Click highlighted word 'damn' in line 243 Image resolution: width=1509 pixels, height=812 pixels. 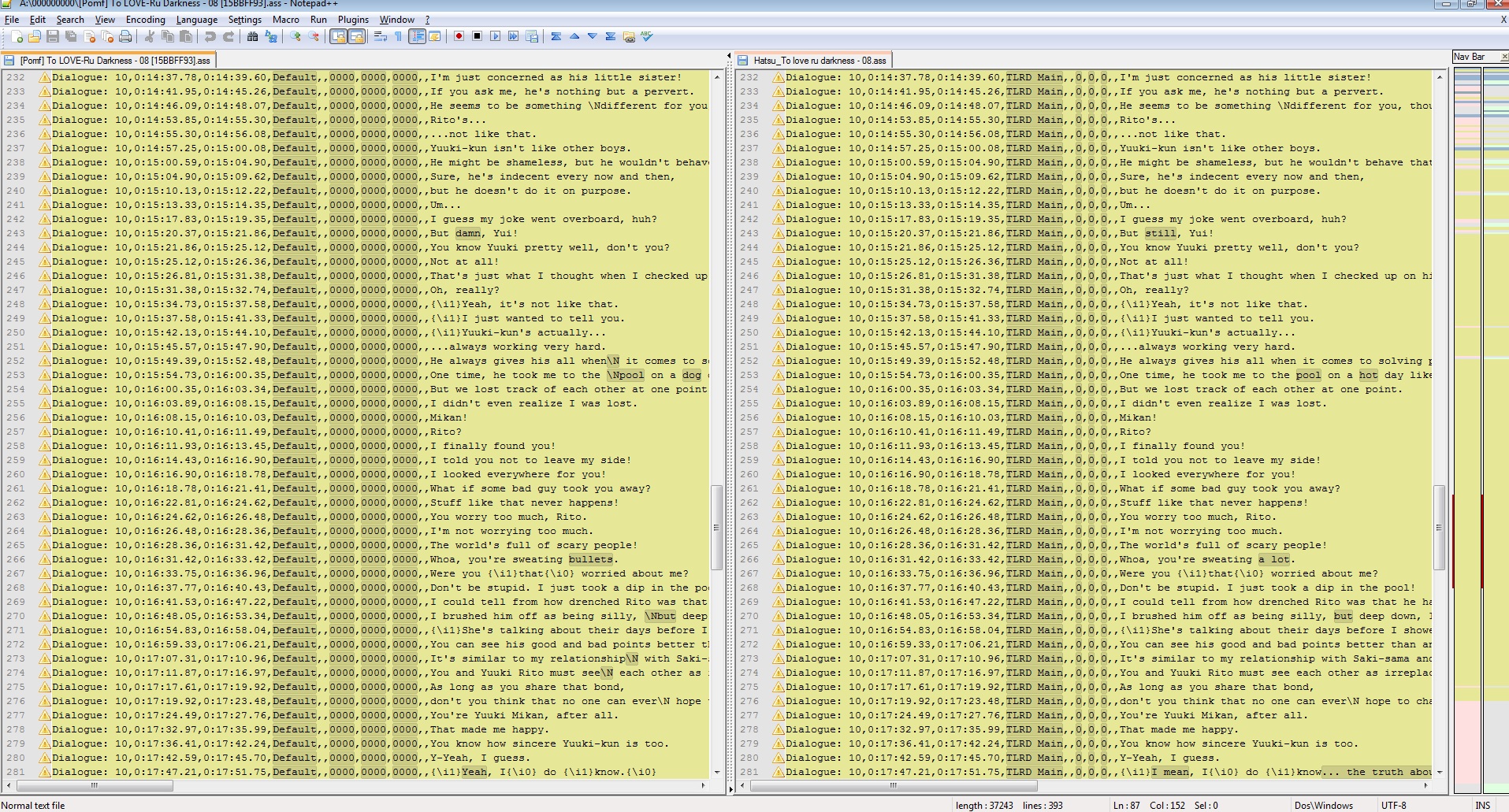(467, 233)
